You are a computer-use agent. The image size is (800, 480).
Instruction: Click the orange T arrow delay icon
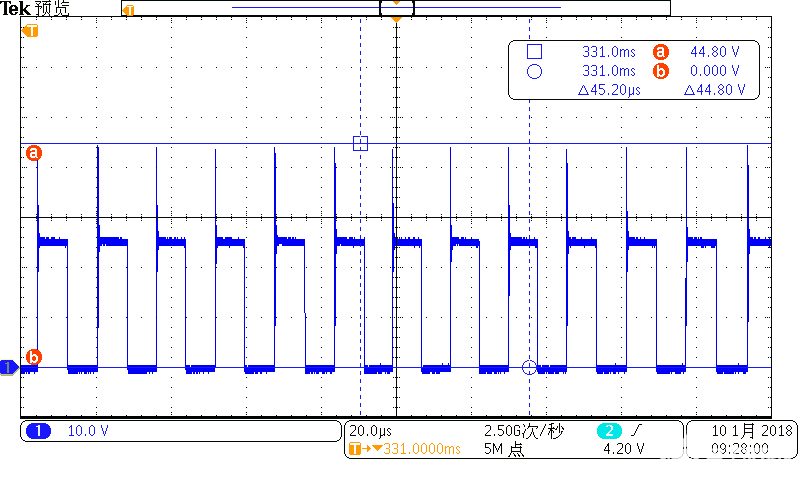pos(365,449)
